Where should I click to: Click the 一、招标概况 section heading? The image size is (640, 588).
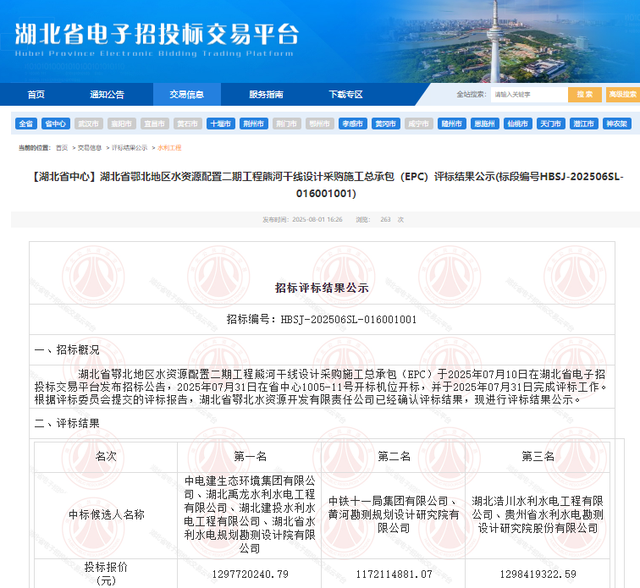[67, 350]
